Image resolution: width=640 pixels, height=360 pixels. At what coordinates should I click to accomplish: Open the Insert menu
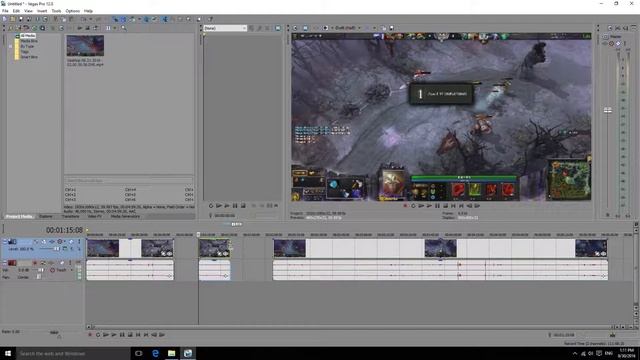tap(42, 11)
